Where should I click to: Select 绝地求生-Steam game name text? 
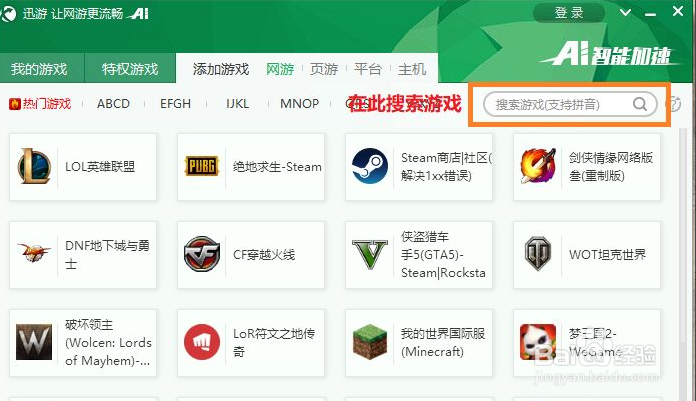[277, 167]
